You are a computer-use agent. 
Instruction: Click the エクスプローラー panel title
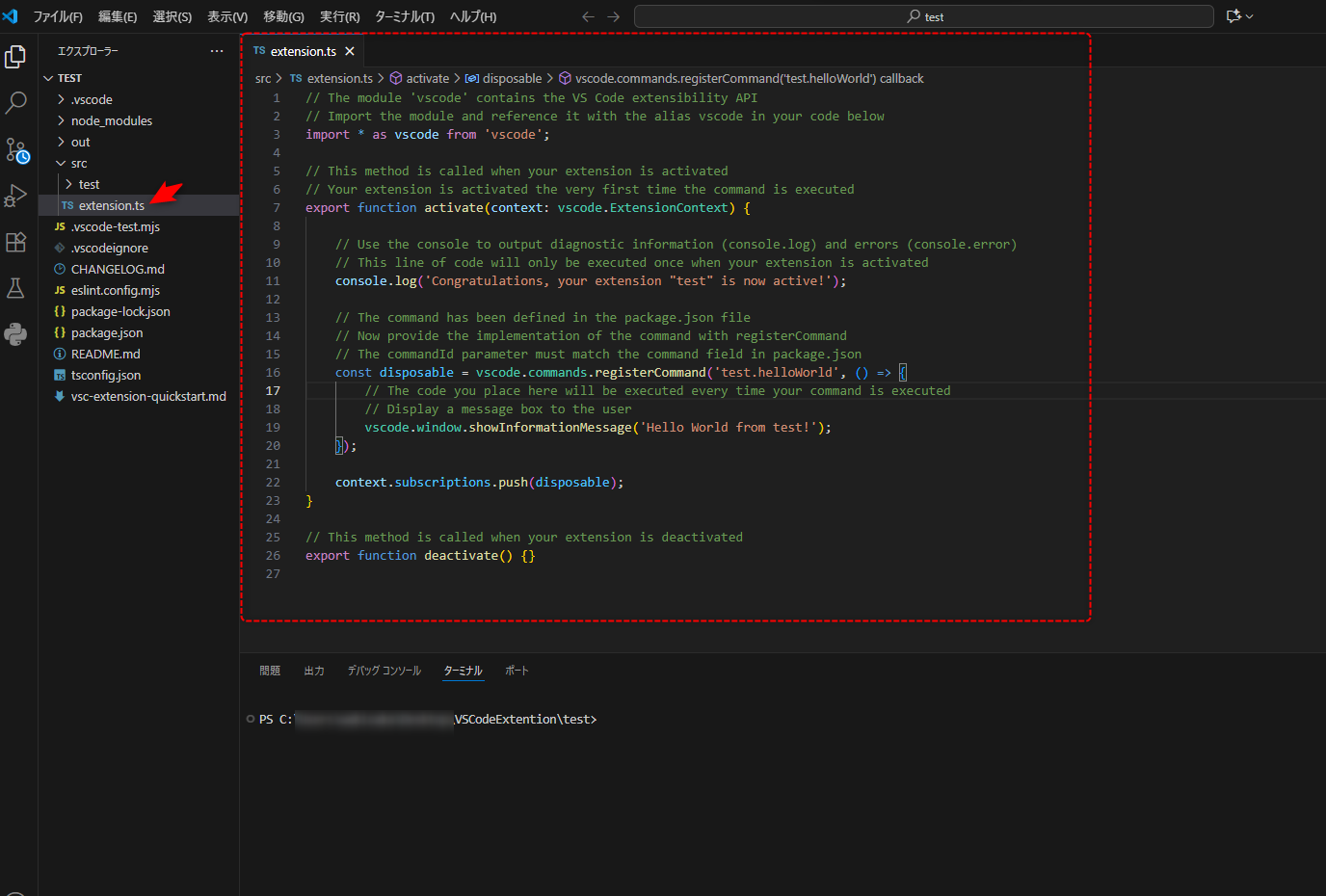pyautogui.click(x=88, y=51)
